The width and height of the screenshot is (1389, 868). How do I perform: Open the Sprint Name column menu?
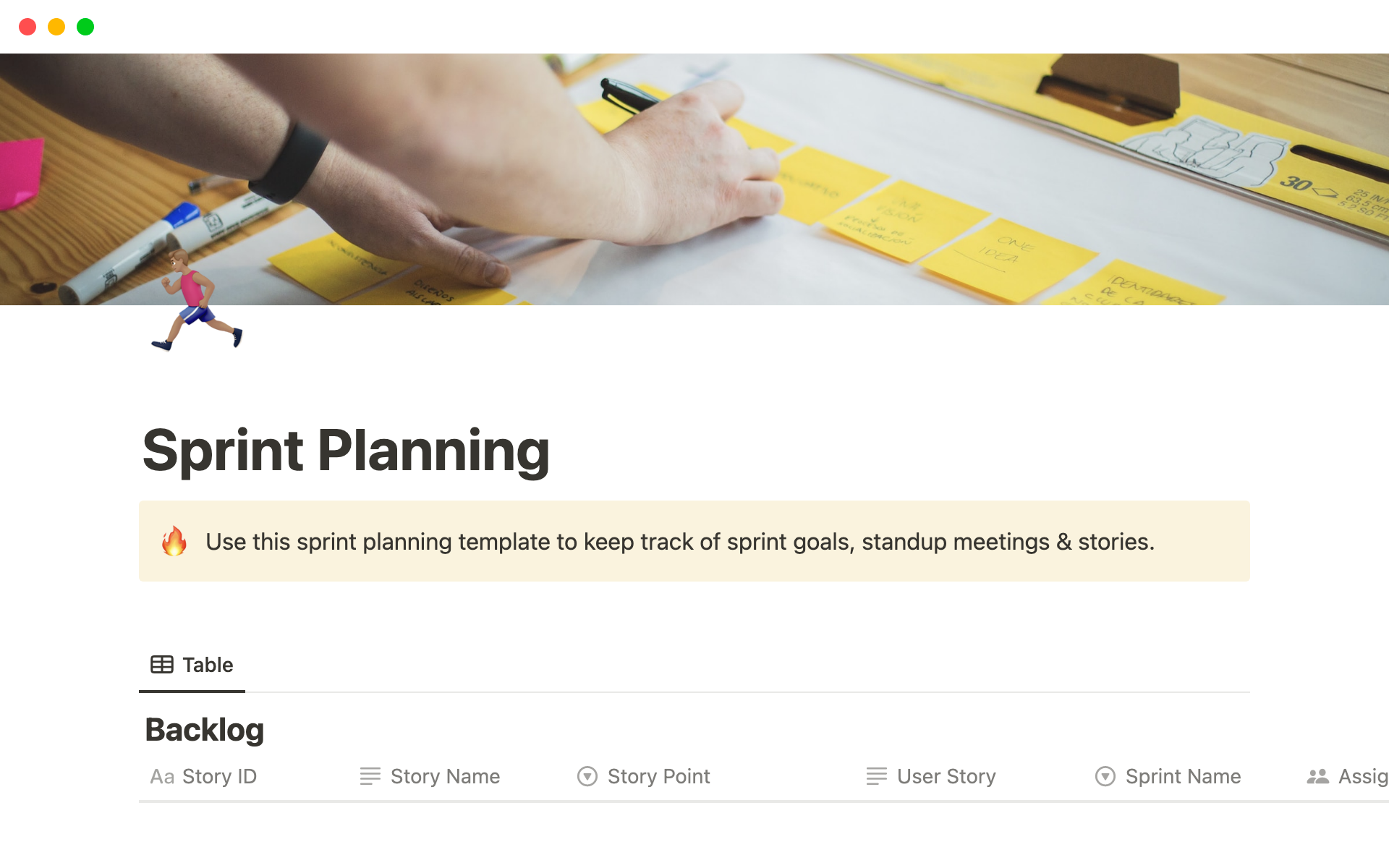pyautogui.click(x=1183, y=777)
